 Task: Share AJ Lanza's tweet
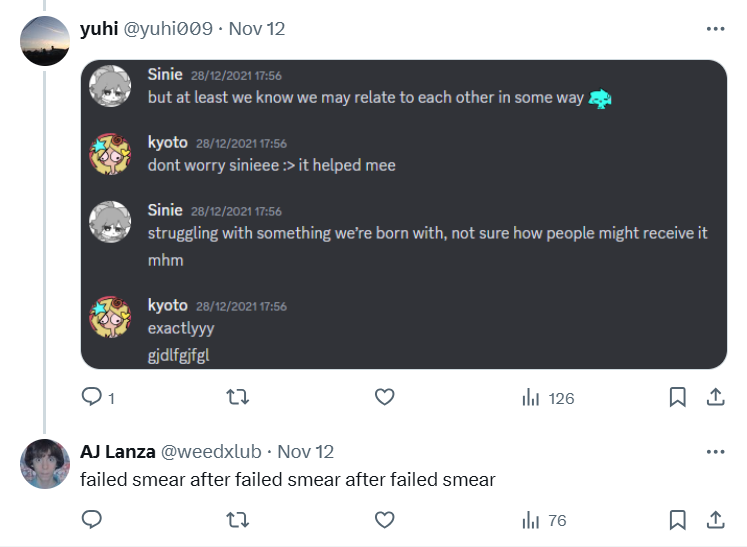716,519
